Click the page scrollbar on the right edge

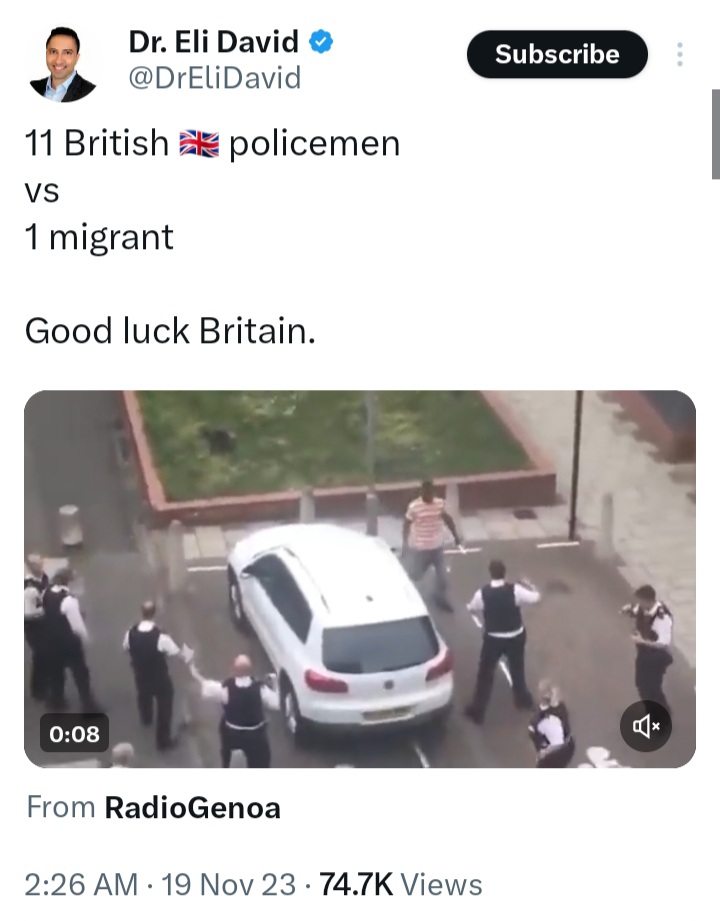point(715,134)
